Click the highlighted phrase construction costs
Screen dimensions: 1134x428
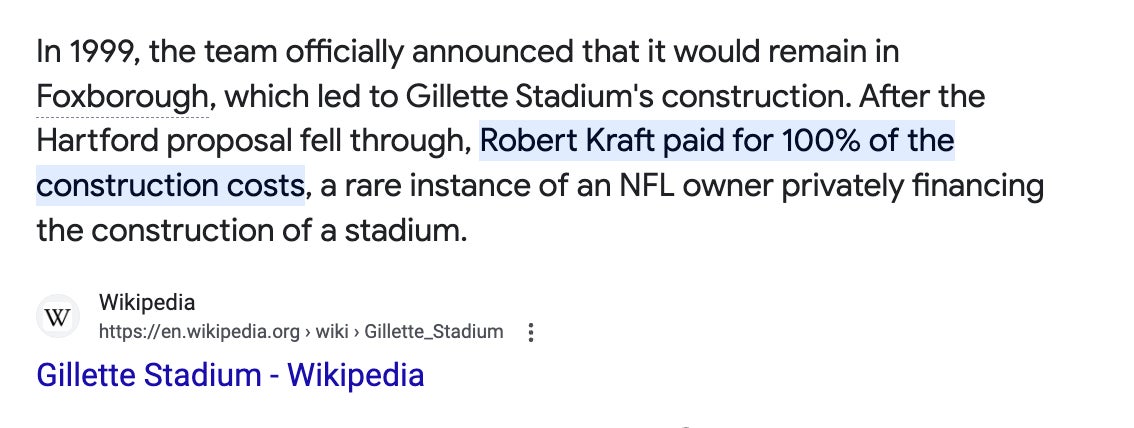click(x=170, y=186)
